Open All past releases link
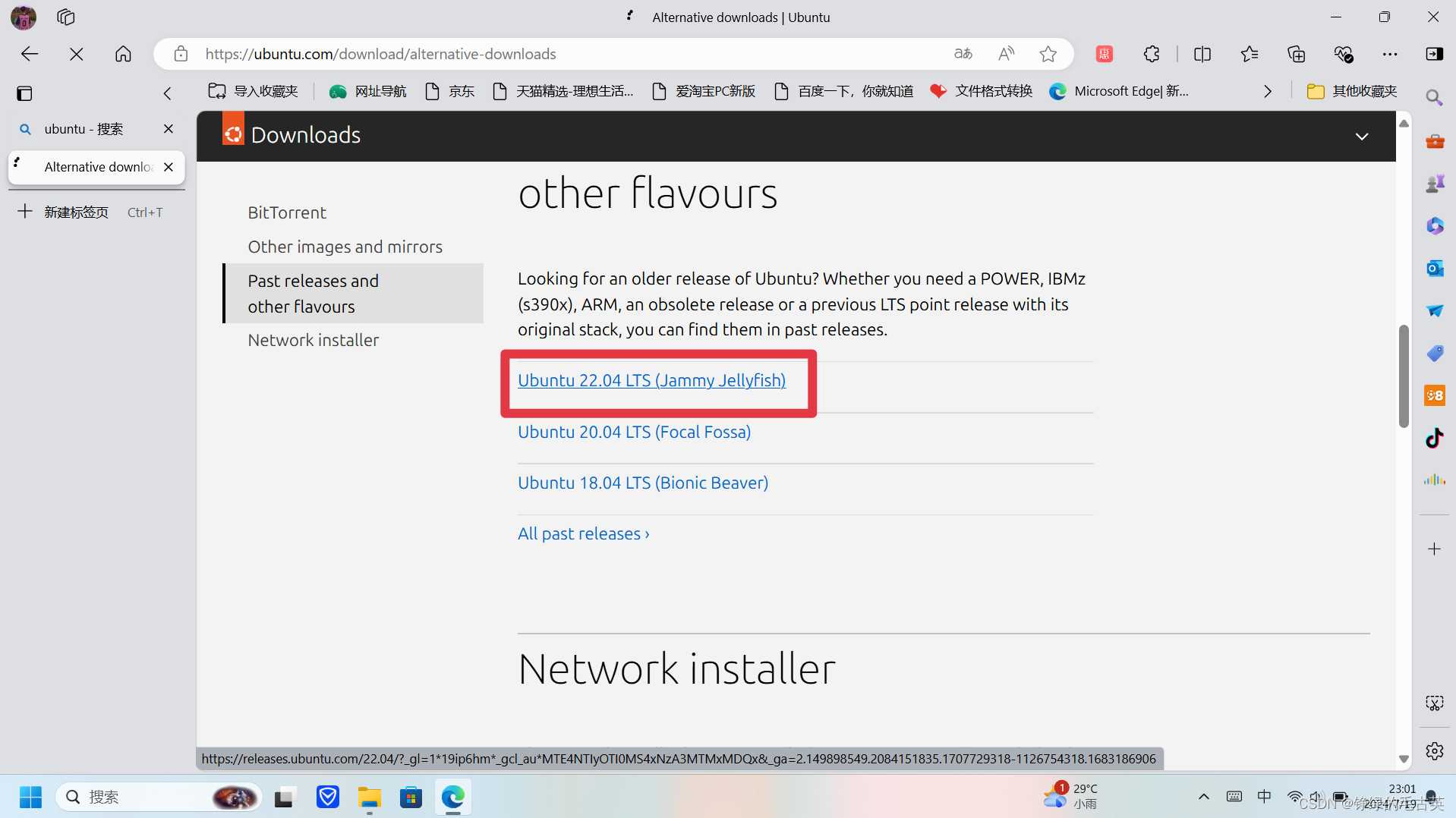 [x=583, y=533]
